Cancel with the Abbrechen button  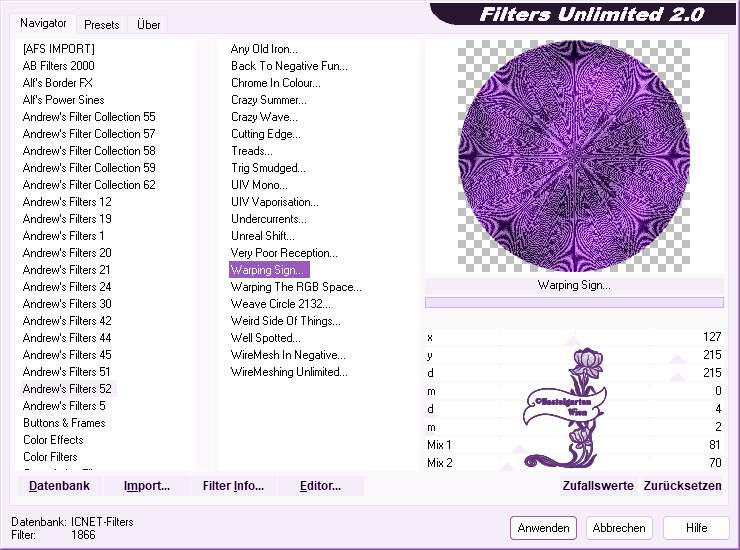(x=619, y=528)
